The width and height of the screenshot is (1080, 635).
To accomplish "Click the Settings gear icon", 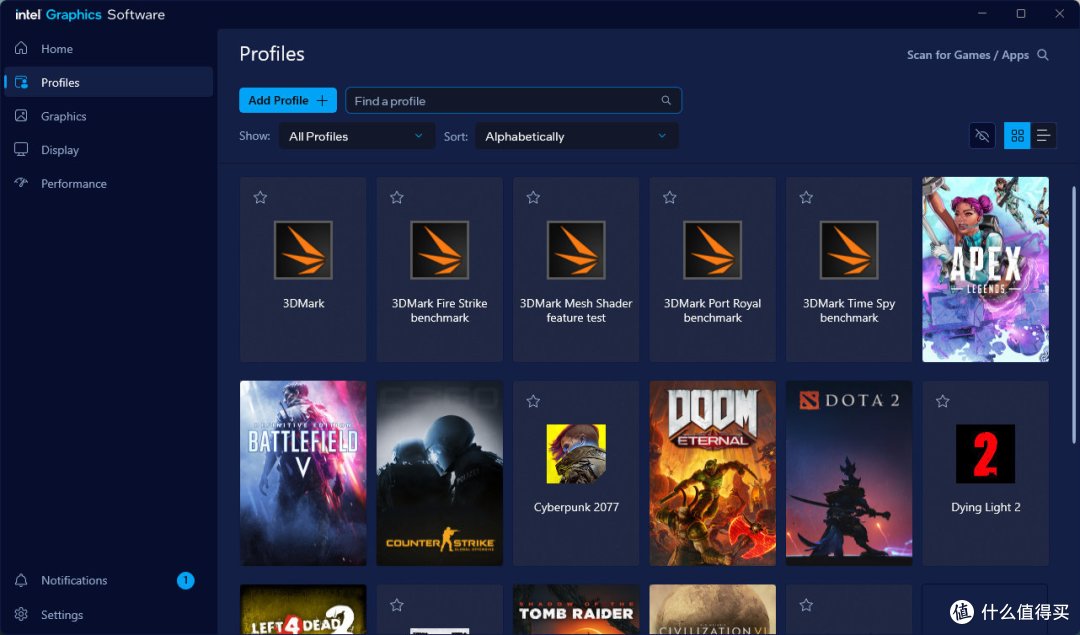I will (21, 614).
